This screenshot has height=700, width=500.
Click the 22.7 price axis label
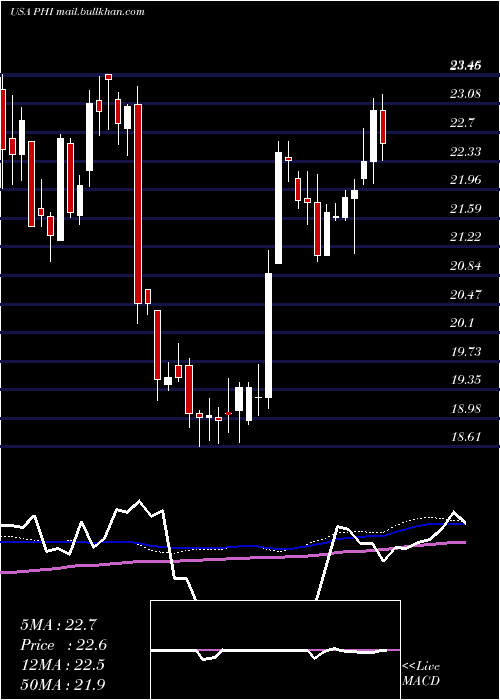[x=462, y=123]
